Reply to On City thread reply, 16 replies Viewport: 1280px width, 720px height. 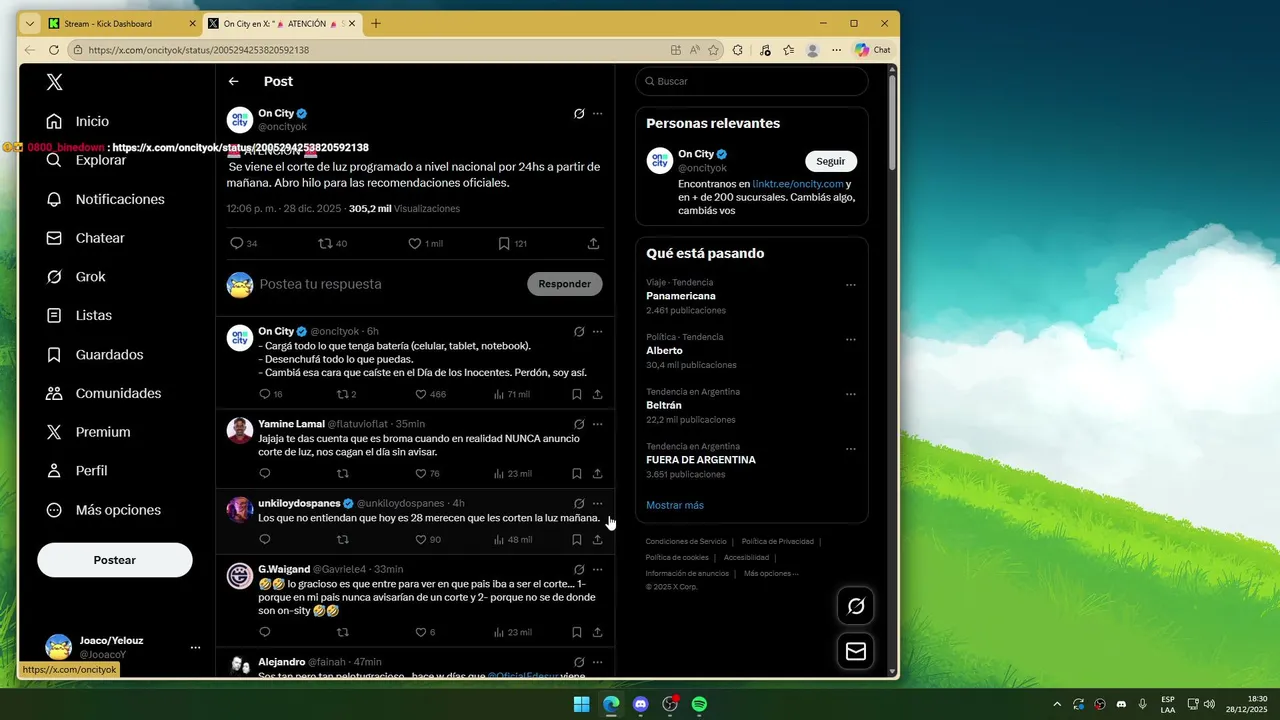click(264, 394)
